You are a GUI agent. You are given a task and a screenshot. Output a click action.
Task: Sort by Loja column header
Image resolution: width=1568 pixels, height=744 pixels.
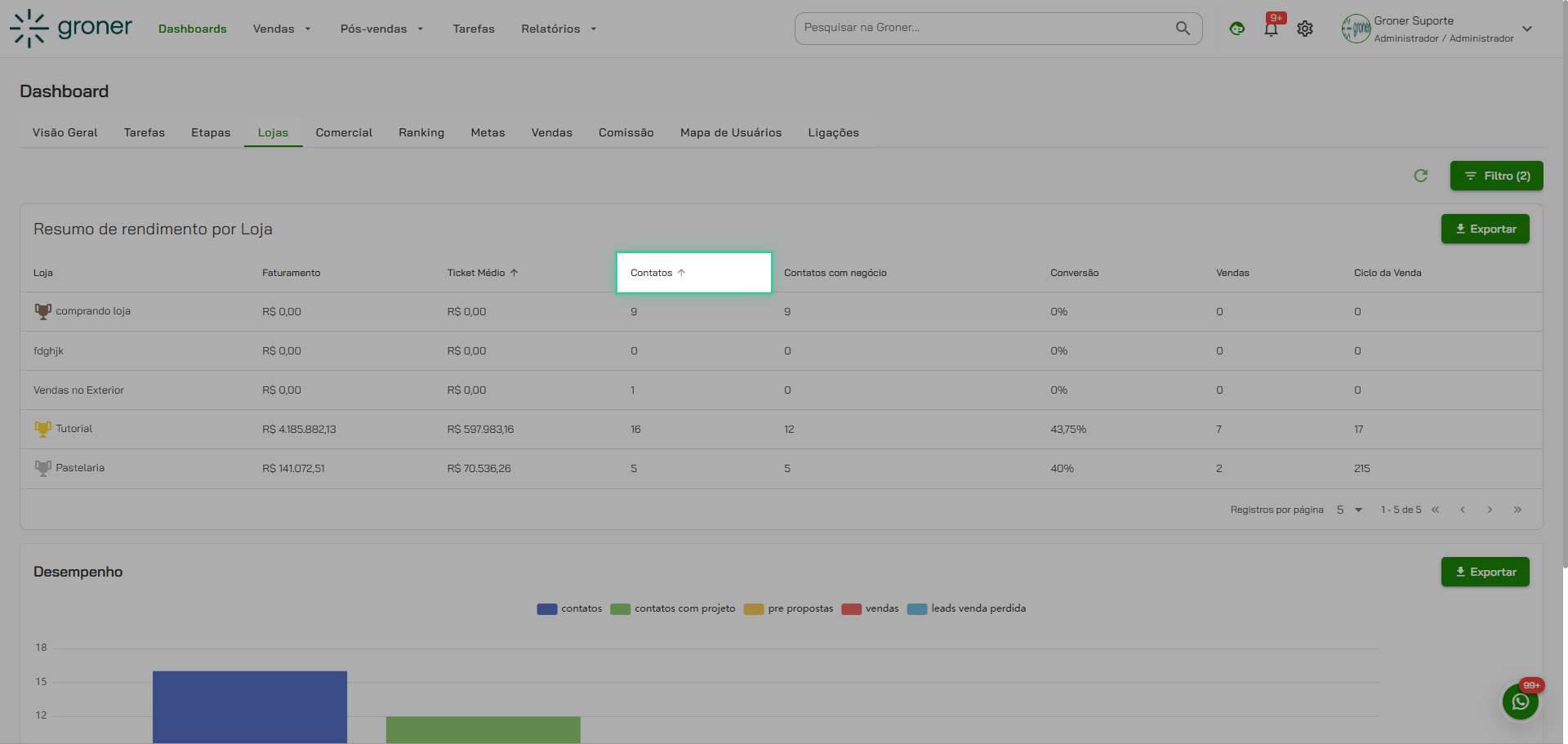coord(43,273)
